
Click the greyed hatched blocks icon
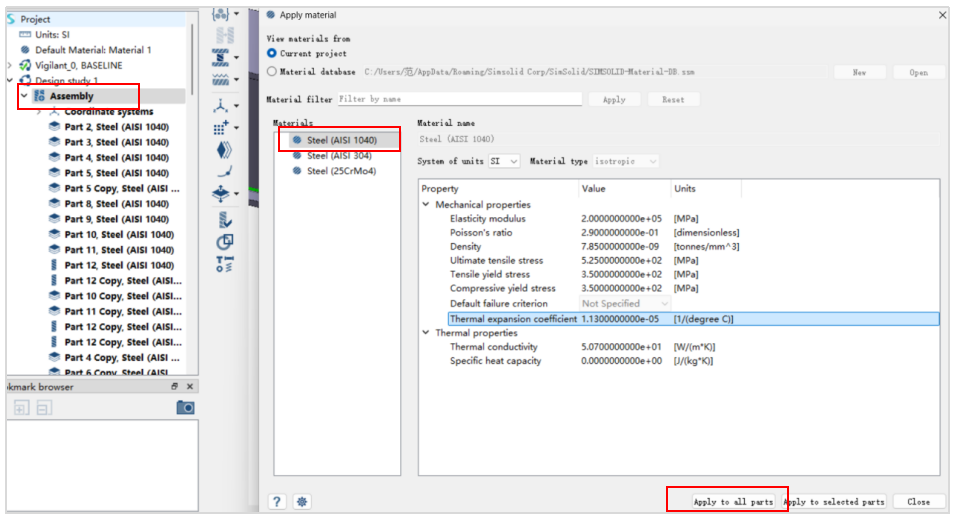coord(224,35)
